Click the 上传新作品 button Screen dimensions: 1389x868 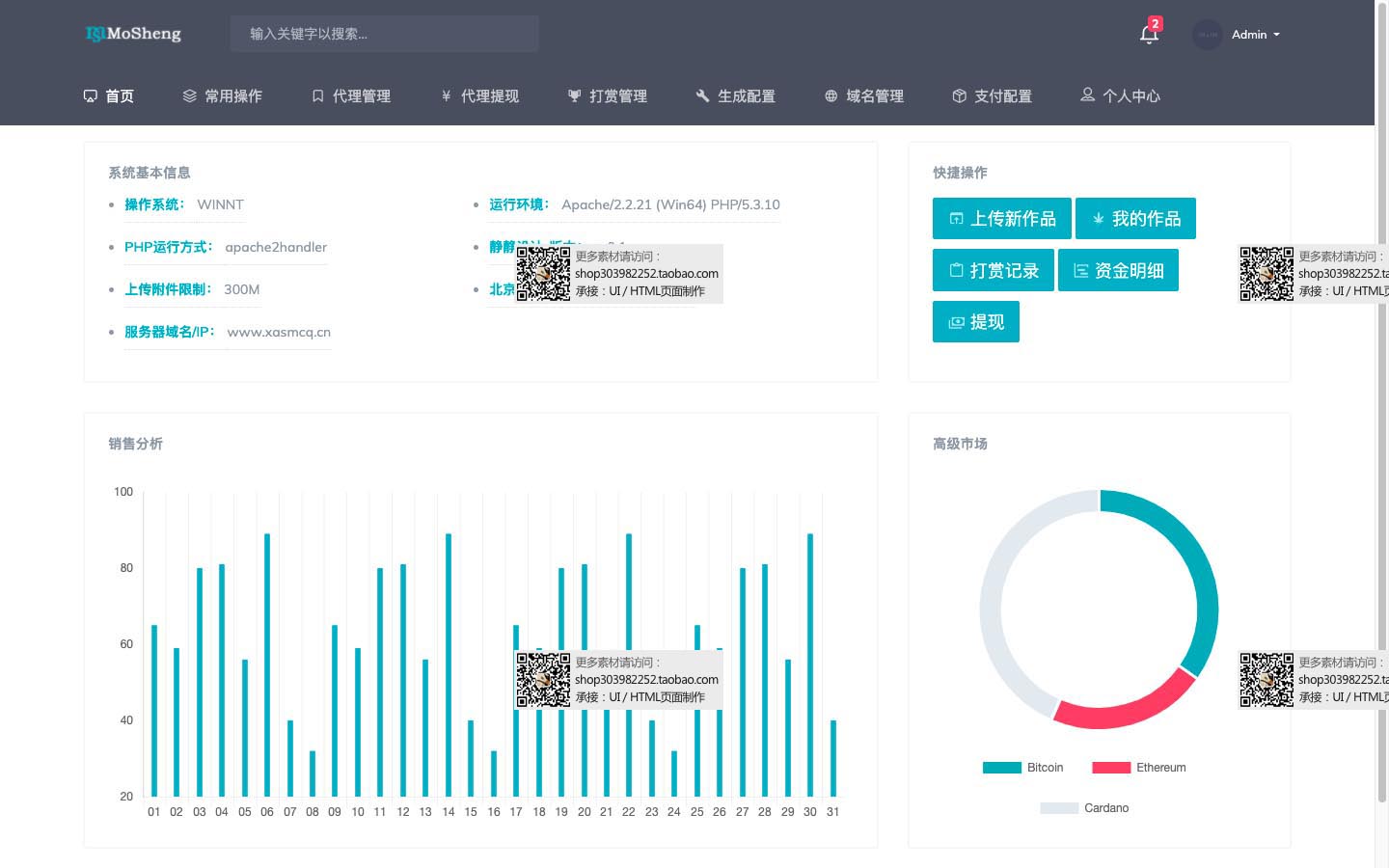click(x=1001, y=218)
